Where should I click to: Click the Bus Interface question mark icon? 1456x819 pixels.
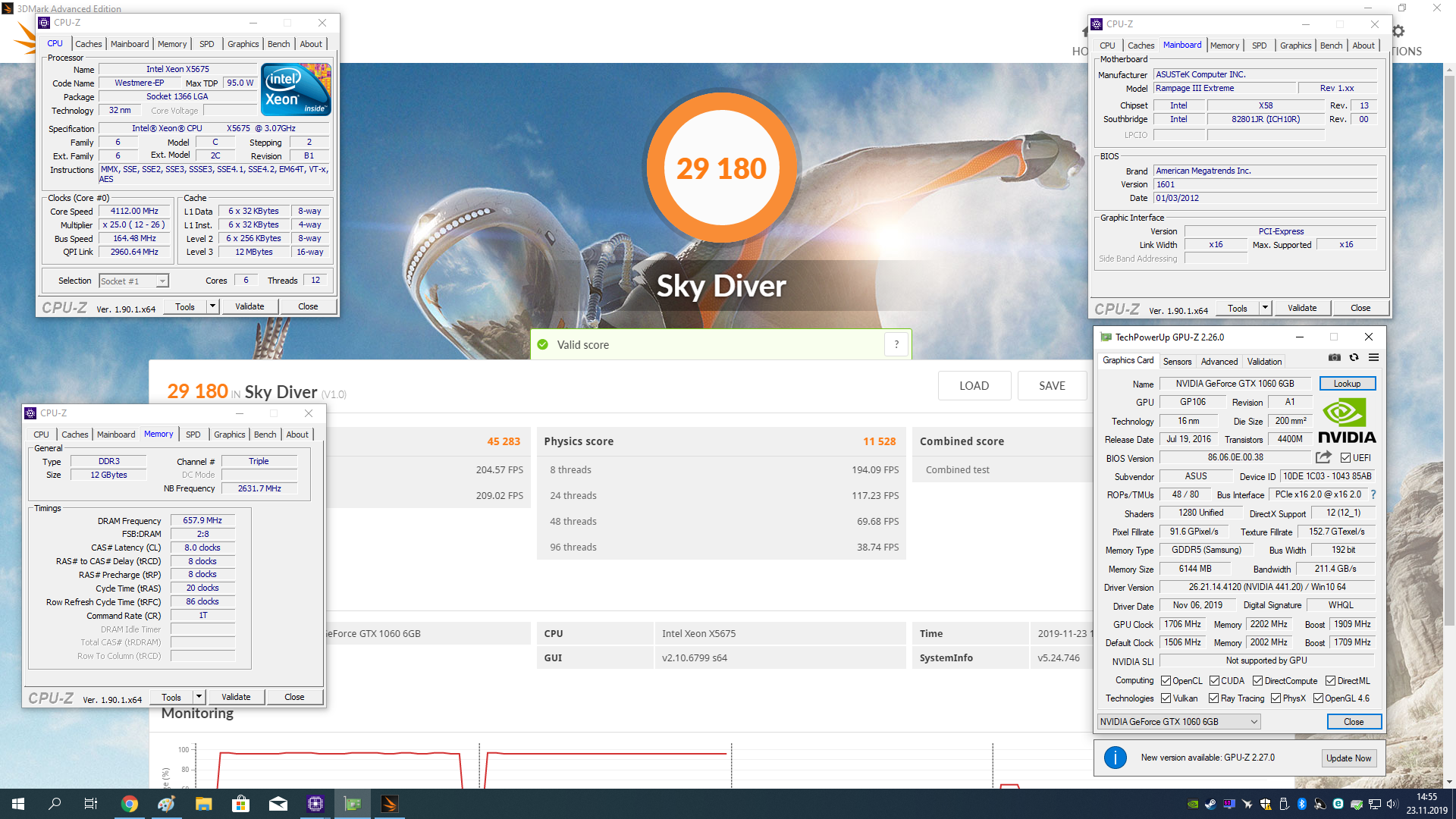tap(1373, 494)
